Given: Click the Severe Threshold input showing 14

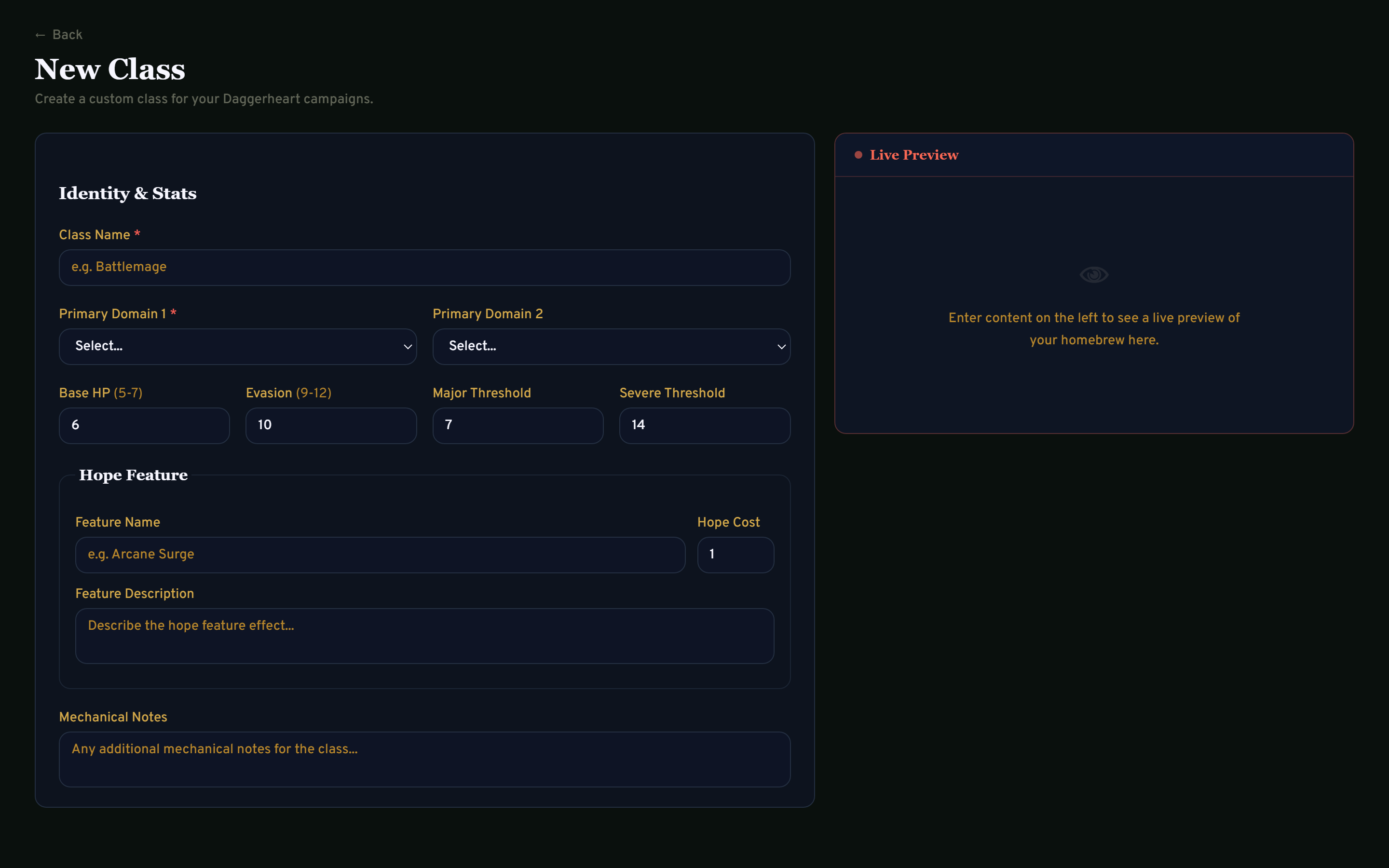Looking at the screenshot, I should coord(704,425).
